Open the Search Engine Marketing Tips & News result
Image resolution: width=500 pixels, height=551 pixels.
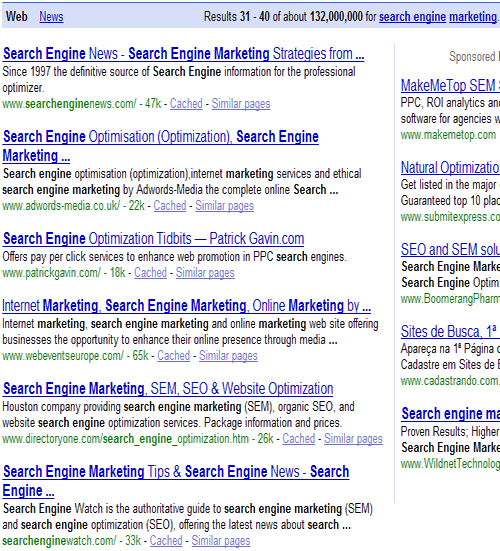(x=176, y=481)
